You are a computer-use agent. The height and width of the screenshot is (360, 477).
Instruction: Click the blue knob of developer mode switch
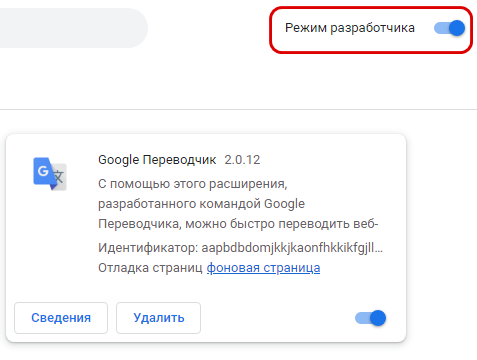tap(457, 28)
